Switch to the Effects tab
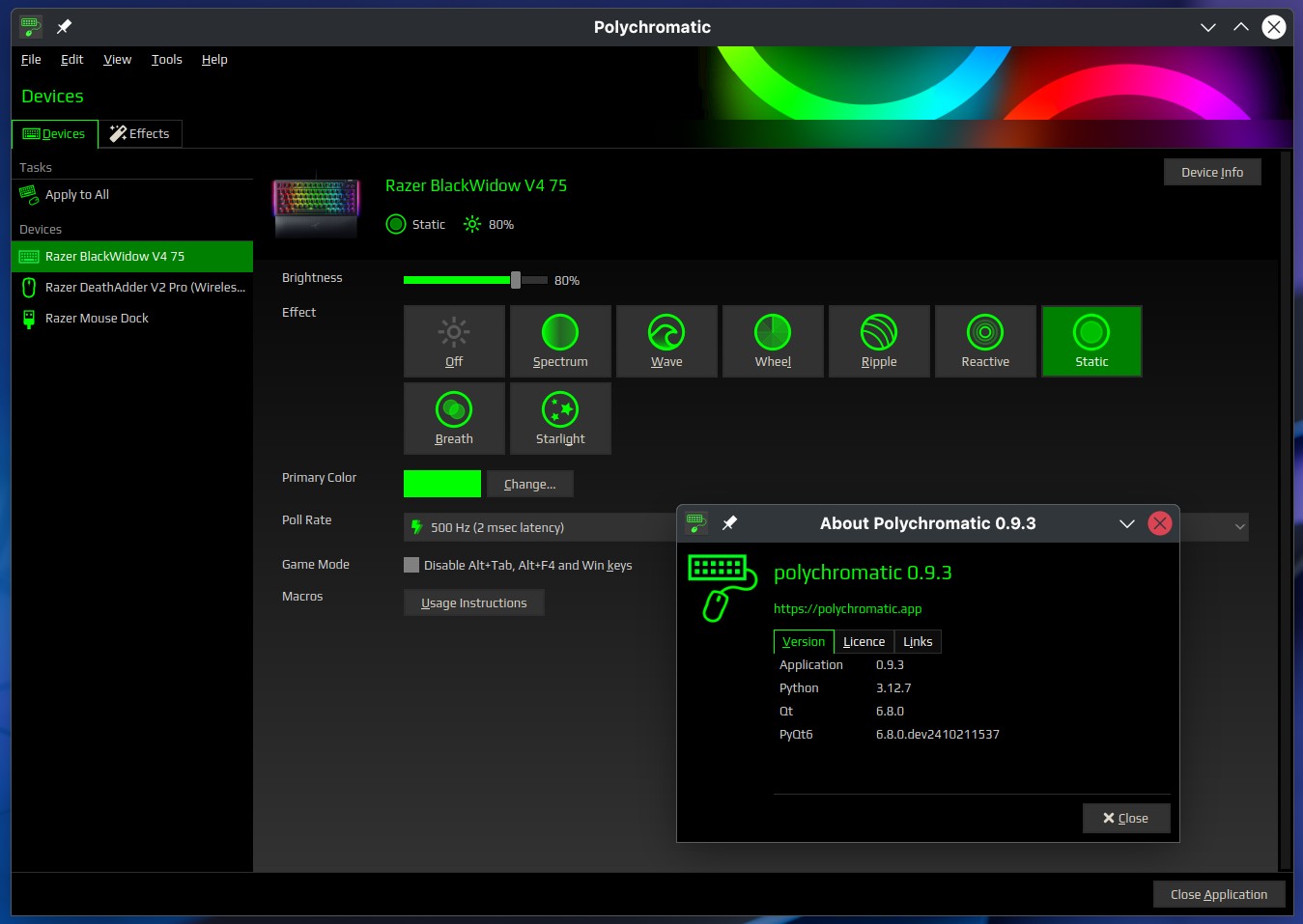This screenshot has width=1303, height=924. pyautogui.click(x=140, y=134)
